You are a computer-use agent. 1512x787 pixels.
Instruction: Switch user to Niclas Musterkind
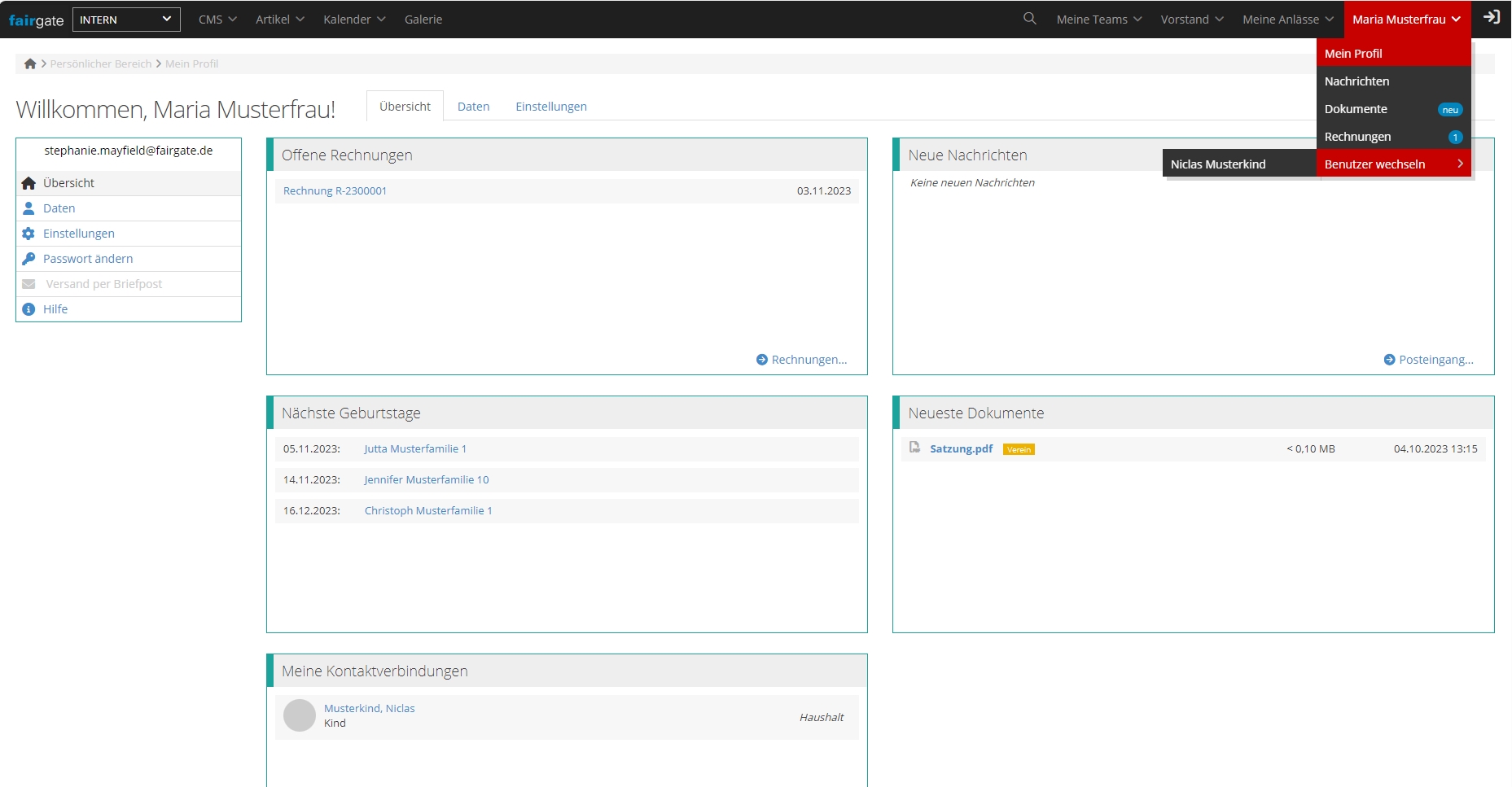(x=1218, y=164)
